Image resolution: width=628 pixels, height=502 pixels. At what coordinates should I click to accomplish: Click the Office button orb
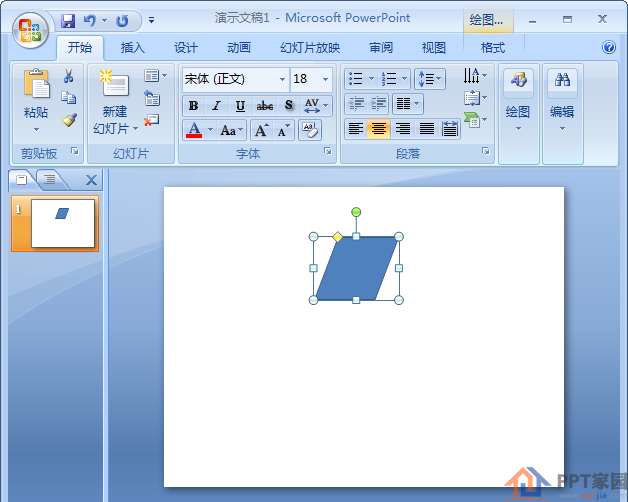30,30
